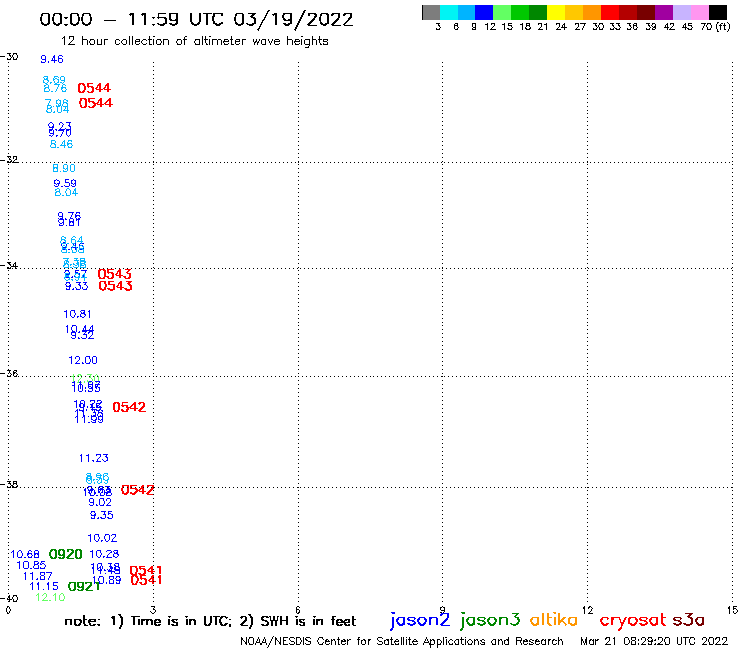Click the wave height value 8.46
Image resolution: width=740 pixels, height=650 pixels.
(61, 144)
